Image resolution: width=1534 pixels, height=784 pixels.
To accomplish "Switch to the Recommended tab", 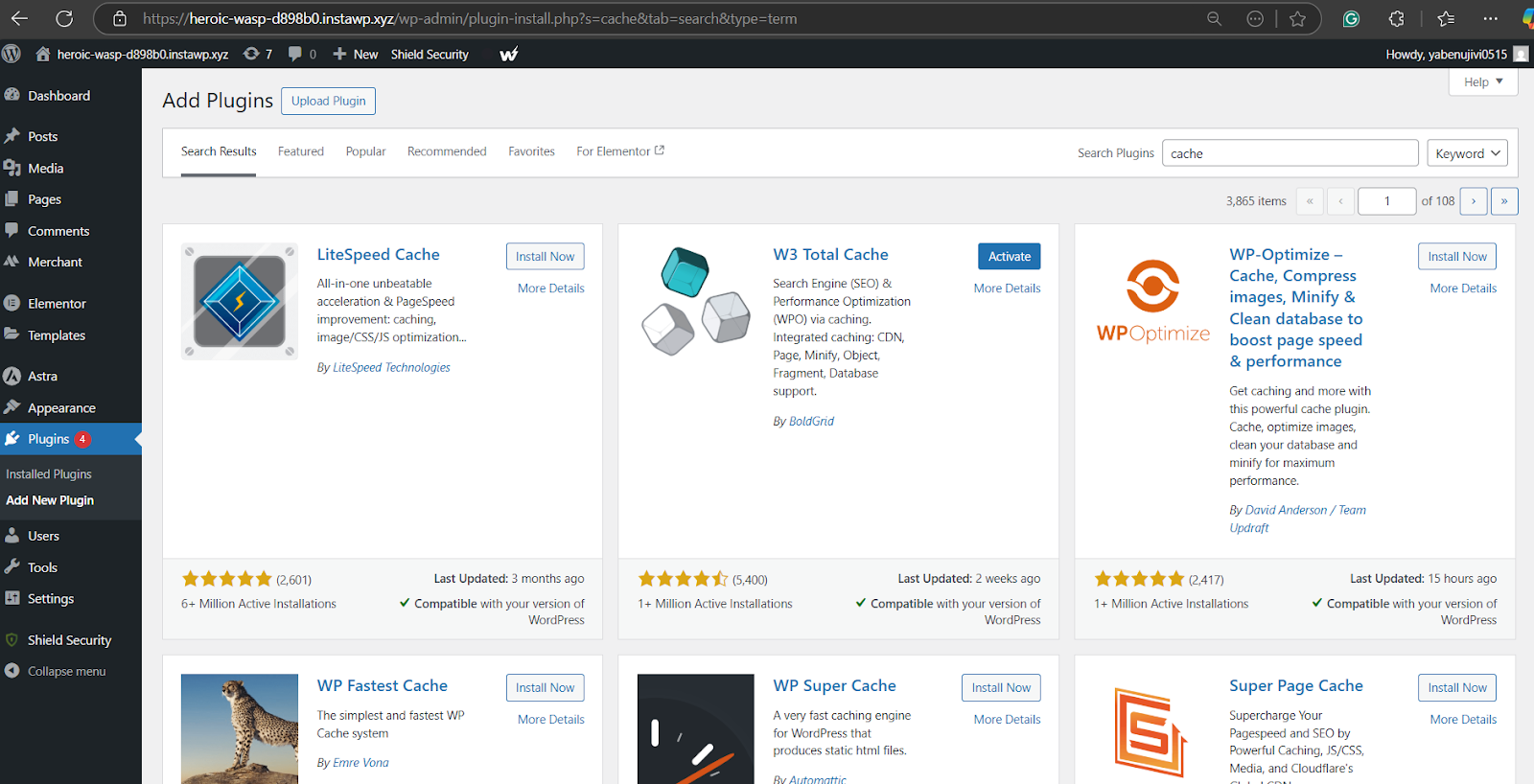I will tap(447, 151).
